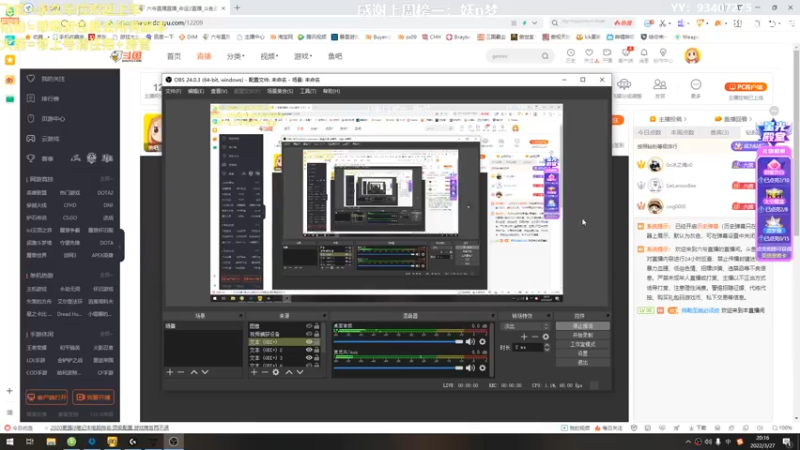The height and width of the screenshot is (450, 800).
Task: Open the user avatar in Douyu header
Action: pos(692,56)
